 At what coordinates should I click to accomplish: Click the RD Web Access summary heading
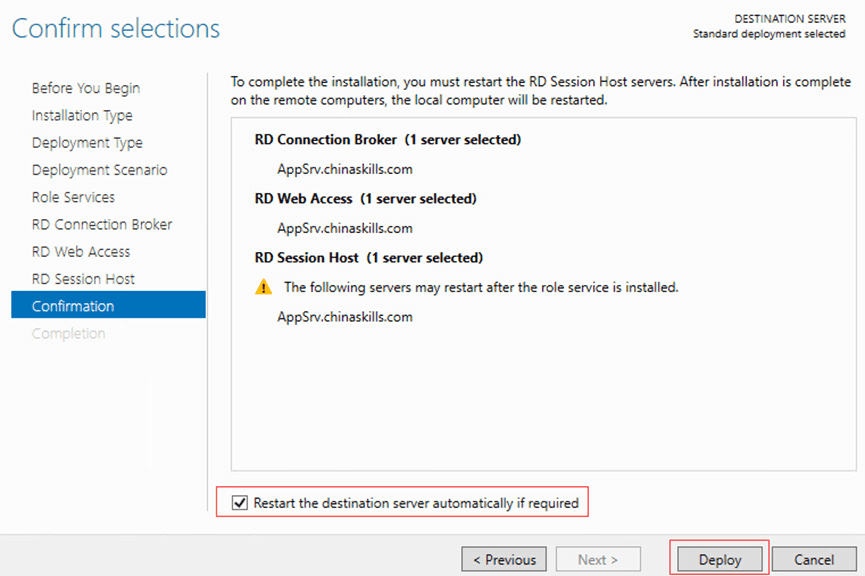365,199
